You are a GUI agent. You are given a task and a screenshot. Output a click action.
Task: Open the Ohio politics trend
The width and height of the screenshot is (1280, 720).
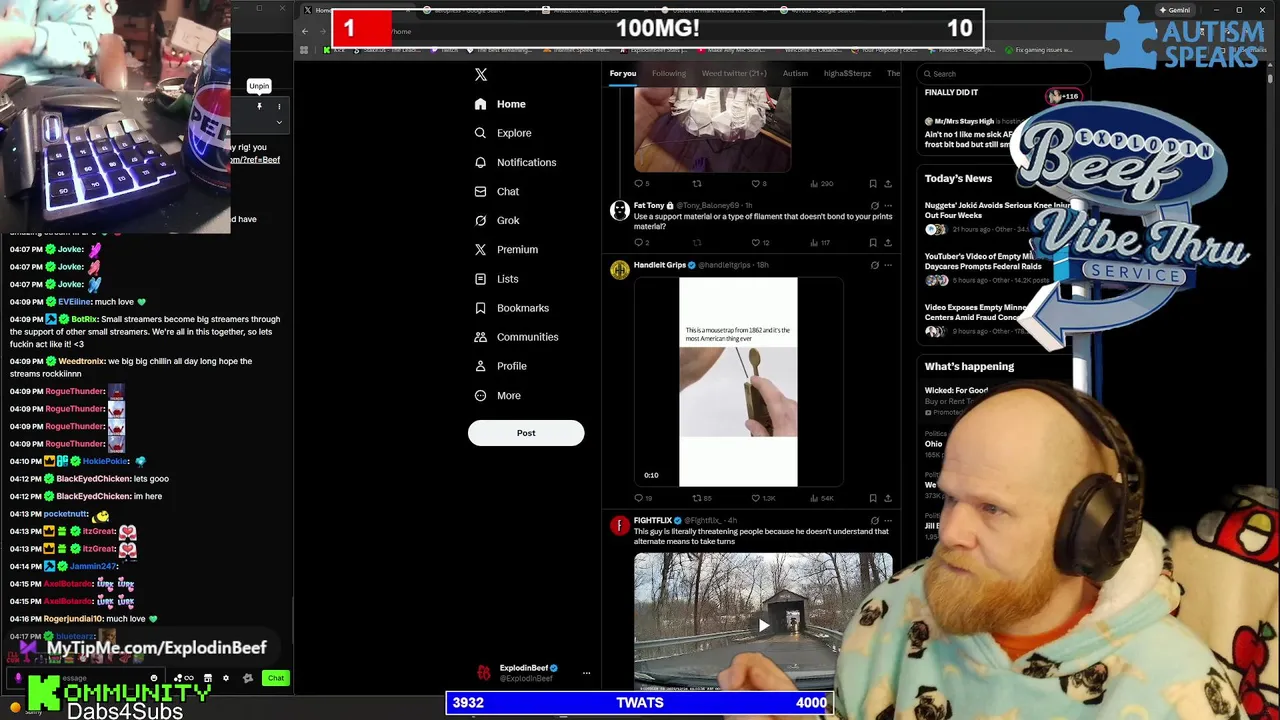click(x=933, y=444)
